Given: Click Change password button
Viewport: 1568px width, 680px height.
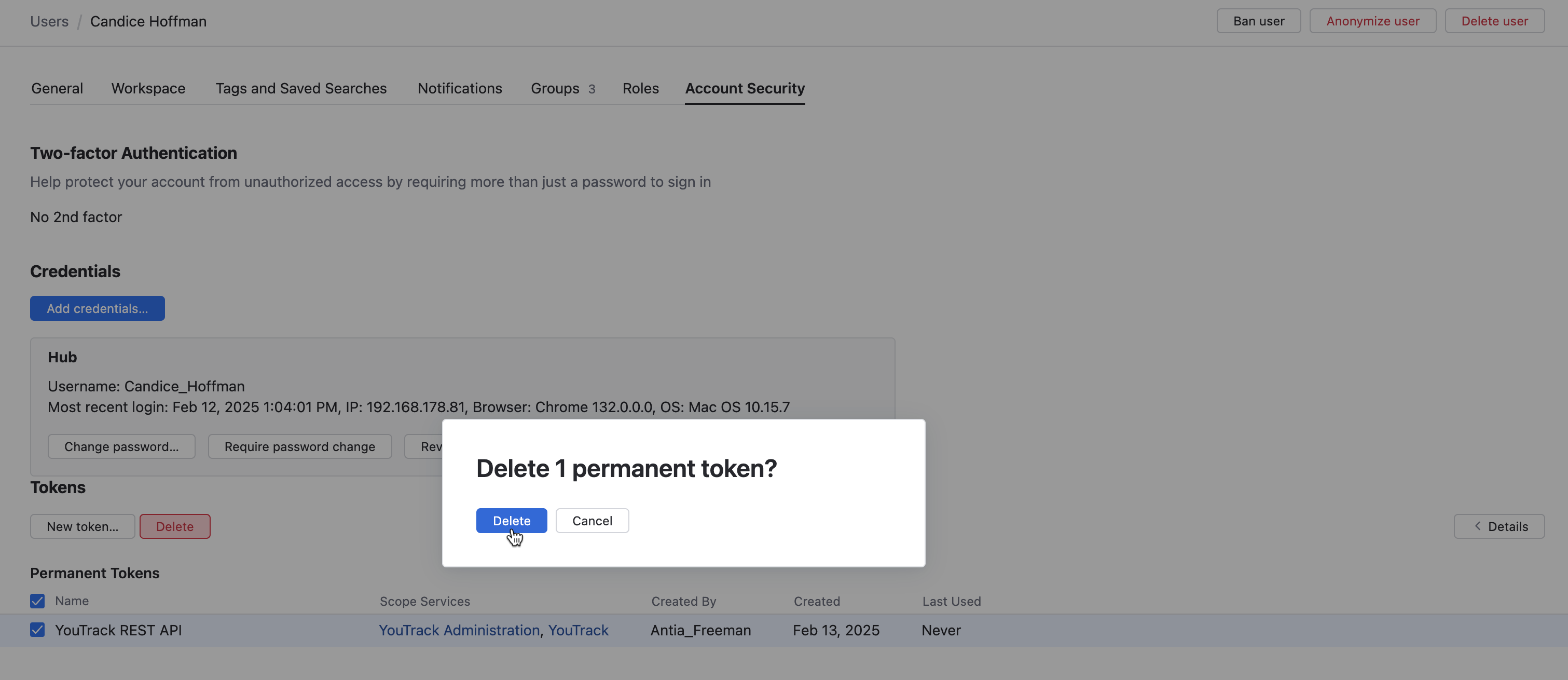Looking at the screenshot, I should tap(121, 446).
